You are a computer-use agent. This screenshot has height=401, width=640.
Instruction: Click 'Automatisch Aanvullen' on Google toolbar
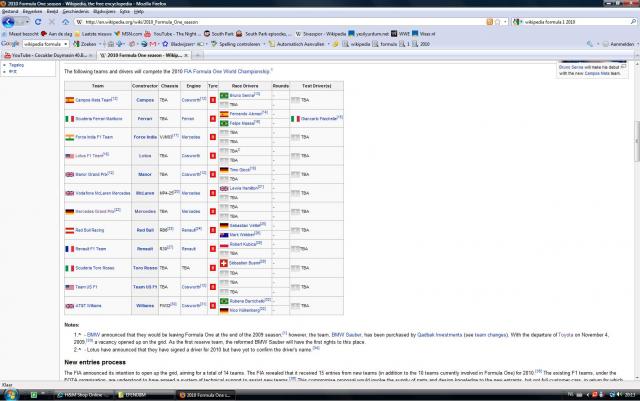coord(297,44)
